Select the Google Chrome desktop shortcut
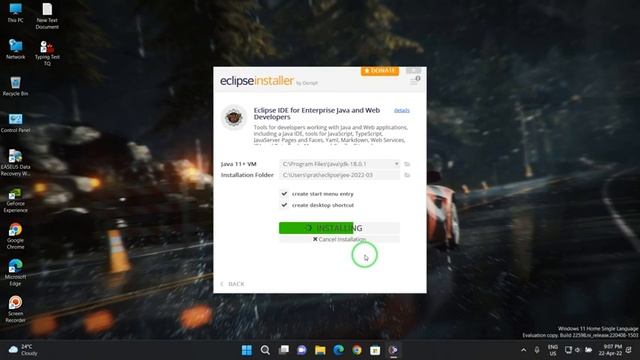 coord(16,236)
